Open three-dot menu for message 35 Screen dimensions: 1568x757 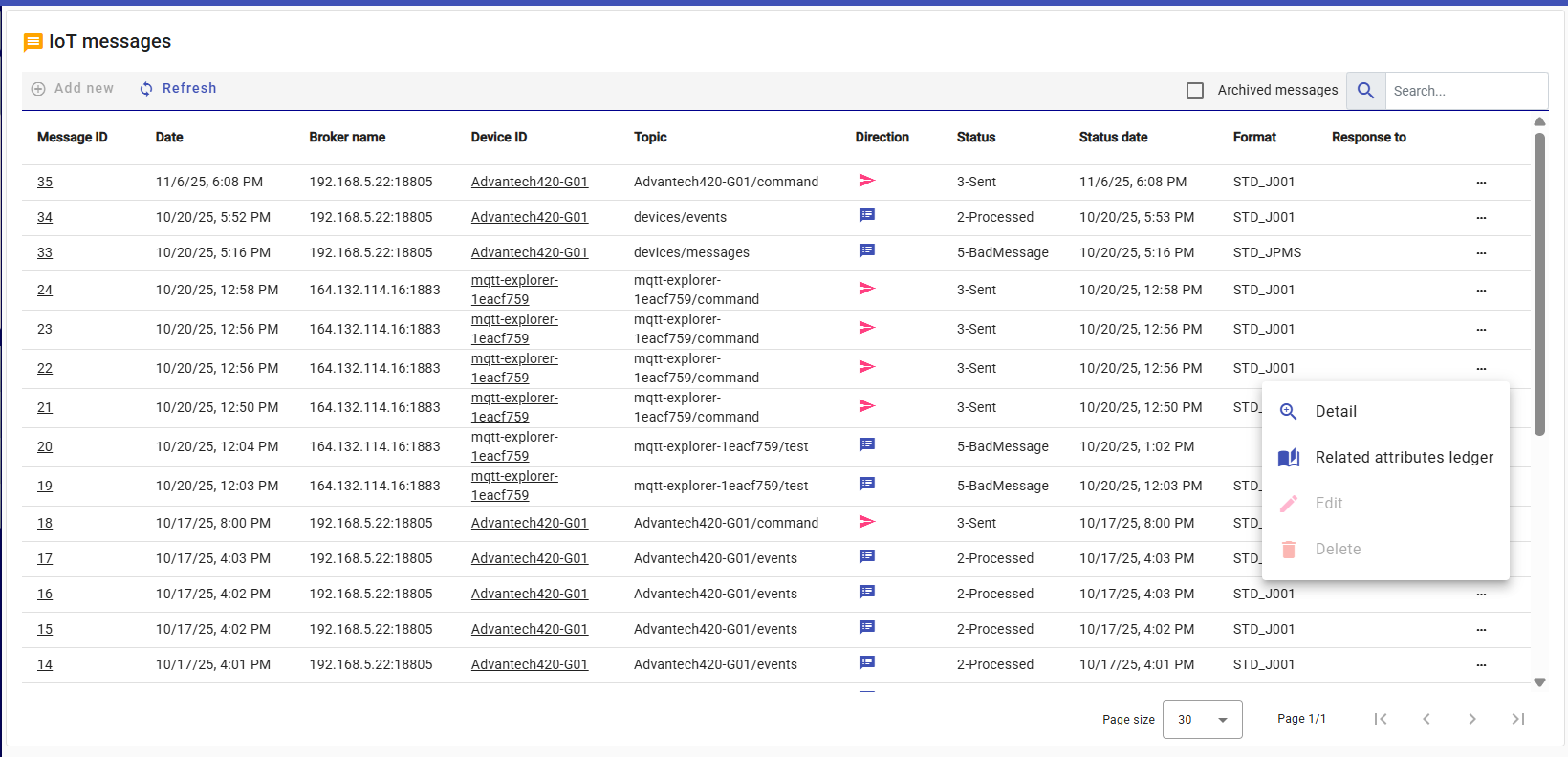tap(1481, 182)
